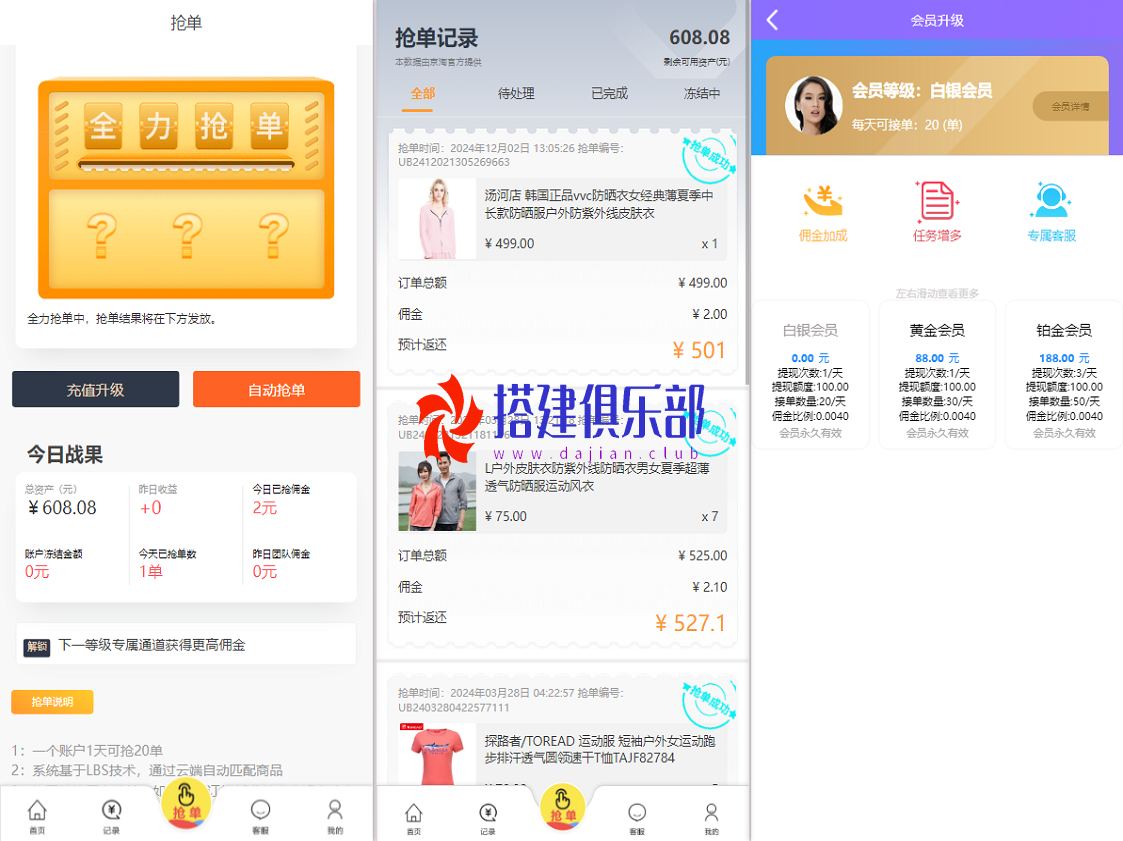Pick the 铂金会员 membership card
The height and width of the screenshot is (841, 1123).
1064,375
